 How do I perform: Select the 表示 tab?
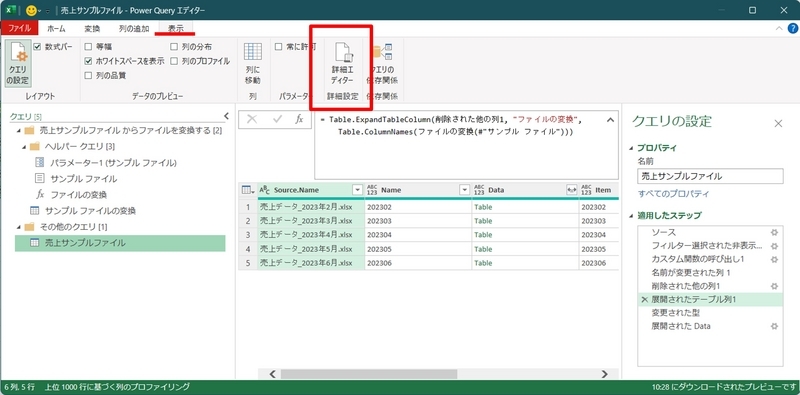(x=176, y=29)
